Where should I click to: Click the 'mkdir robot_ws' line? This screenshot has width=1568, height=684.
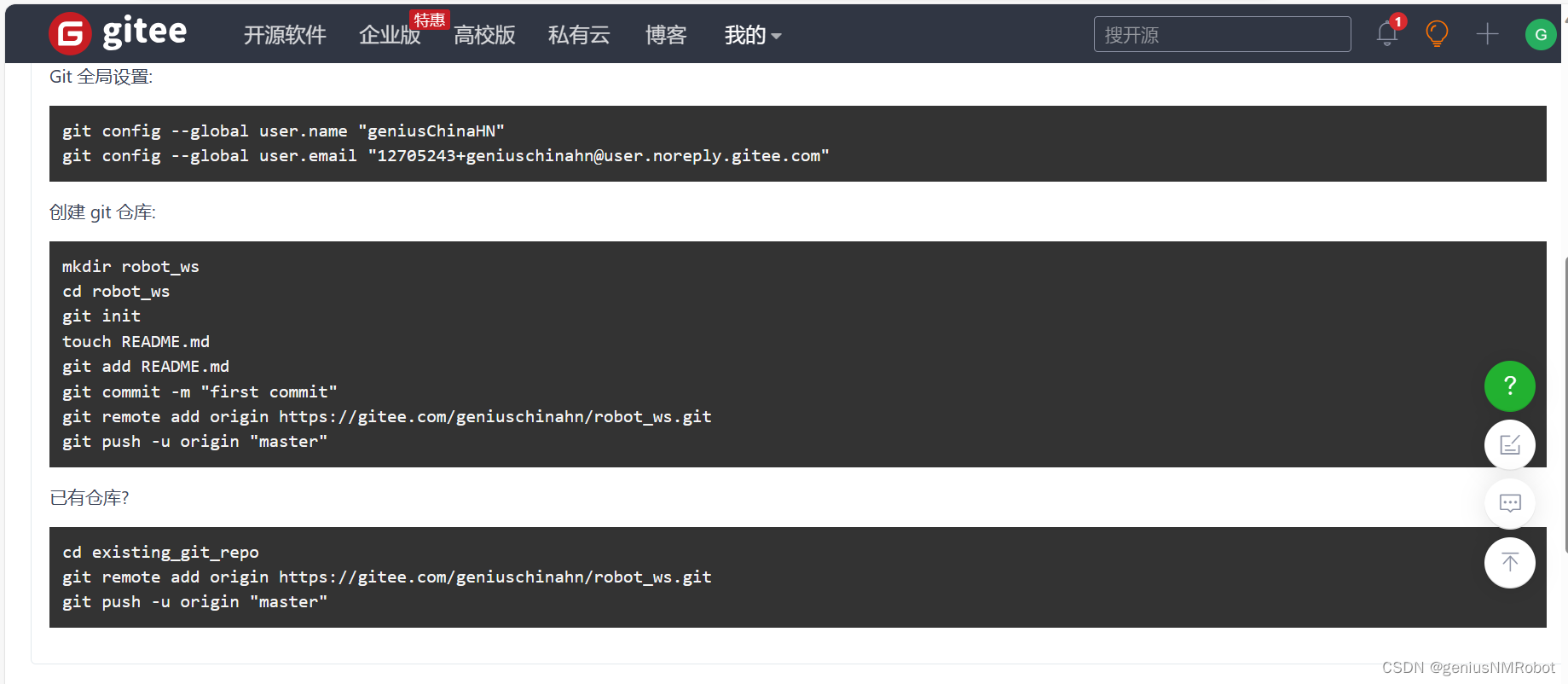(130, 266)
